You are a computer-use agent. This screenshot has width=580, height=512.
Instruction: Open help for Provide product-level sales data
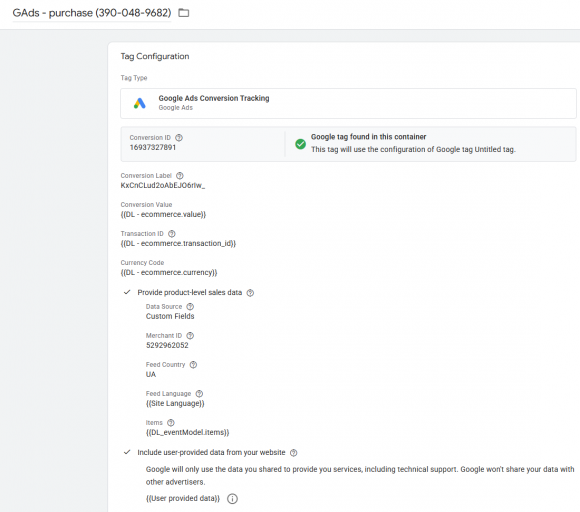250,293
